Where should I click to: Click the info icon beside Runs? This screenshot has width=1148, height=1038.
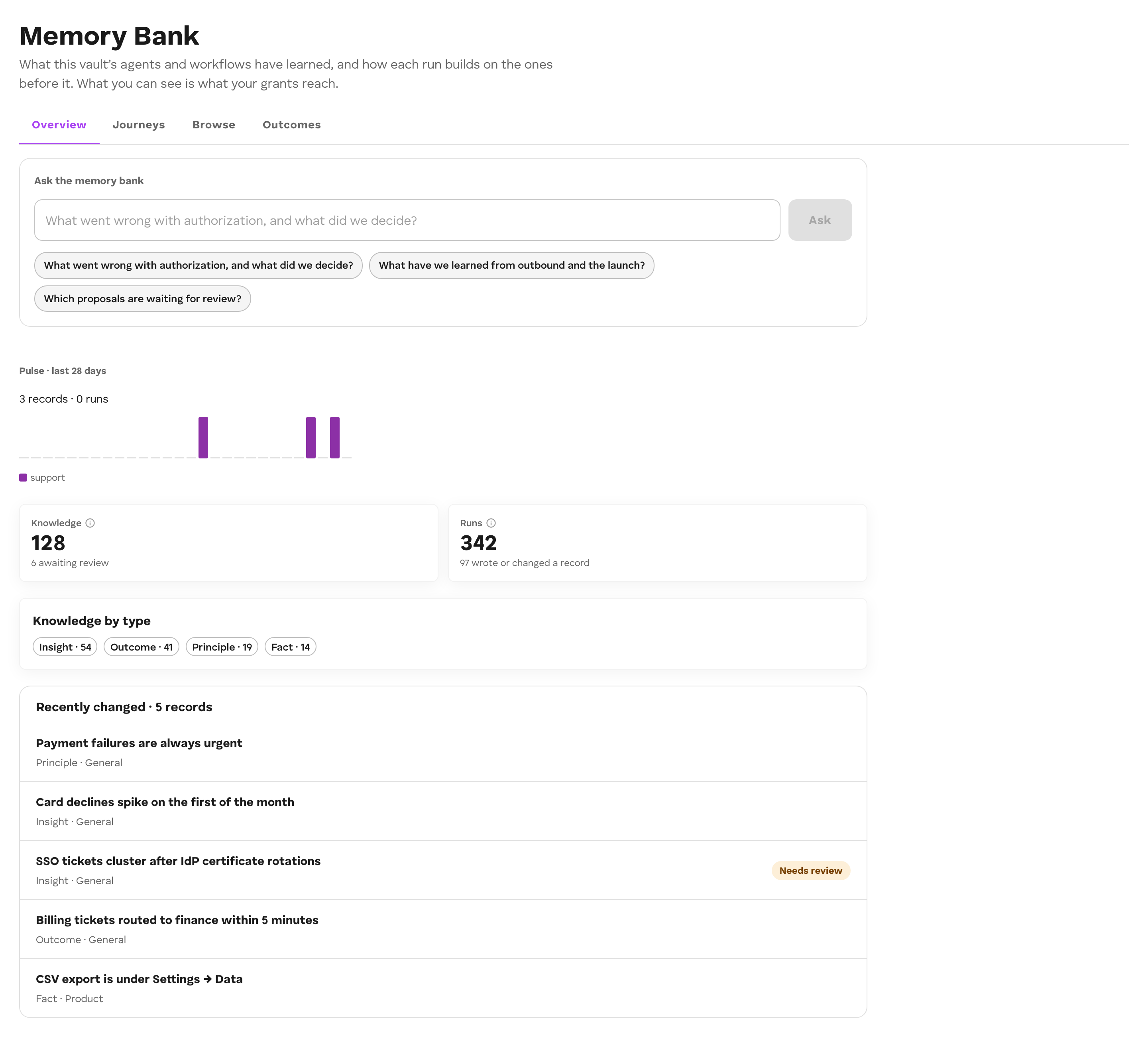[491, 523]
